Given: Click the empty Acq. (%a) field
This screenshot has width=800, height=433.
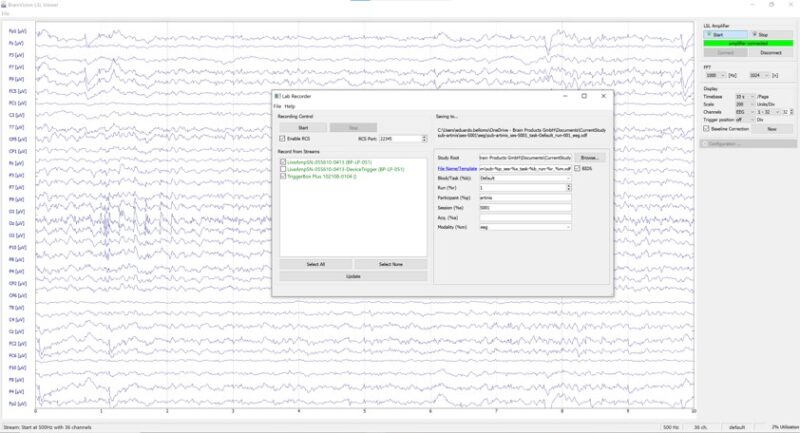Looking at the screenshot, I should coord(525,218).
